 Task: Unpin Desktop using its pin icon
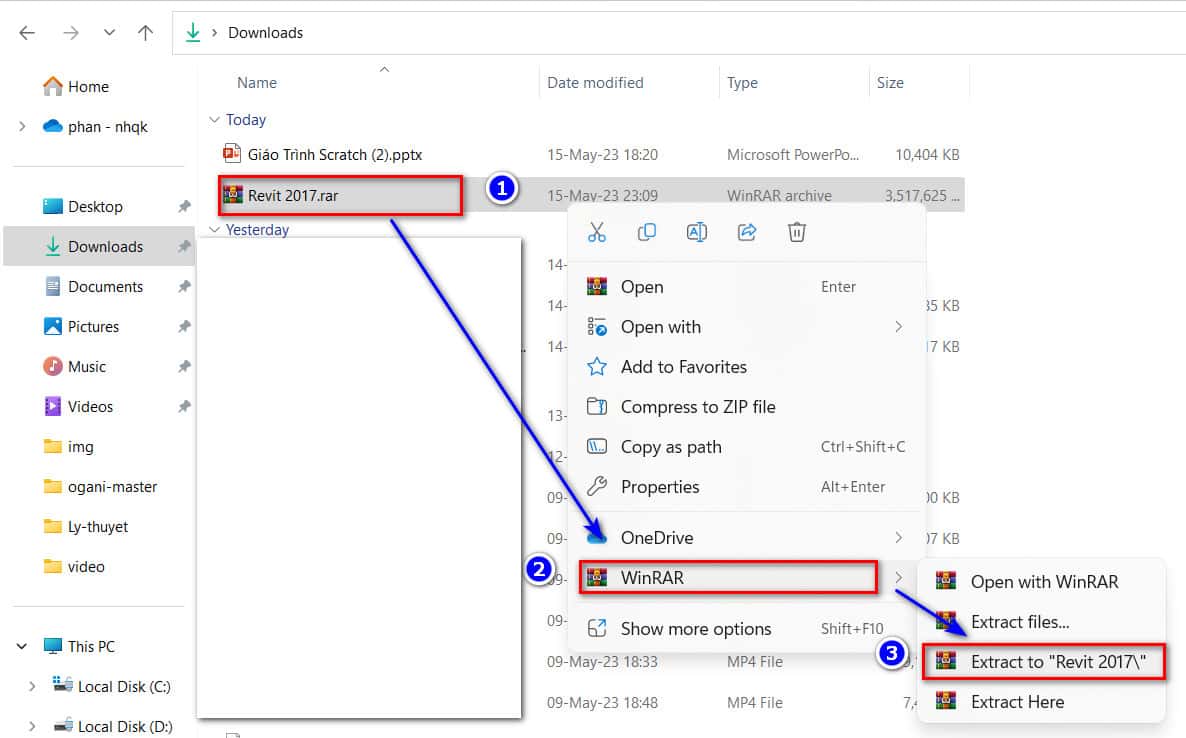click(x=184, y=206)
